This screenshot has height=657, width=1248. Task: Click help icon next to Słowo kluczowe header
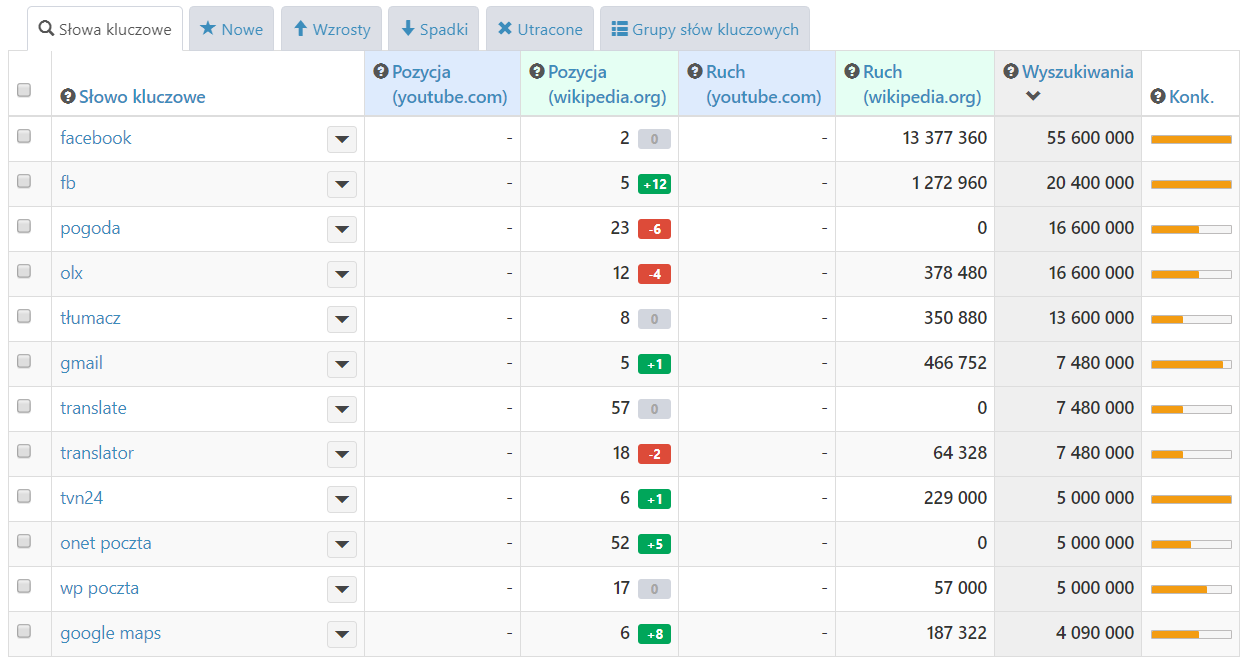[x=68, y=97]
